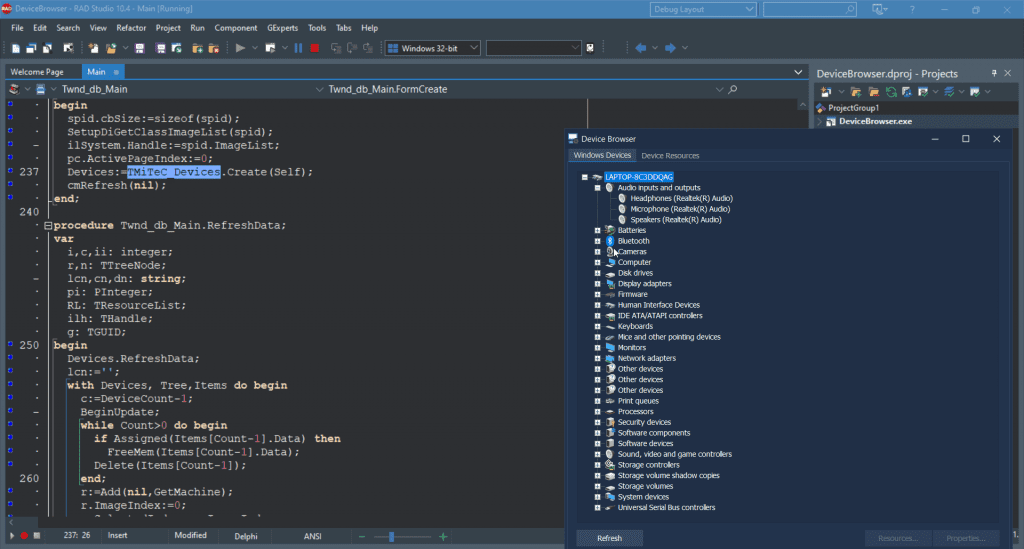
Task: Click the Run Without Debugging icon
Action: click(270, 48)
